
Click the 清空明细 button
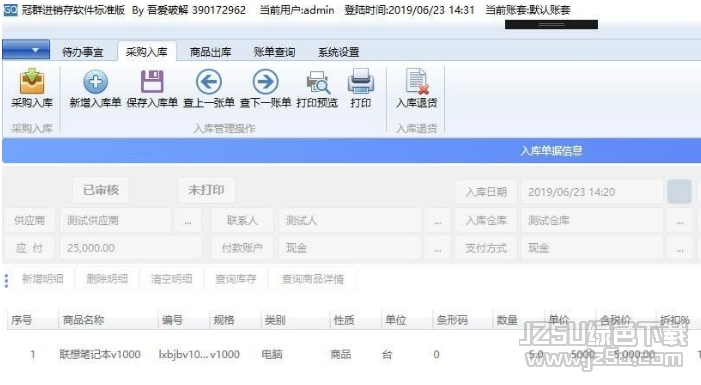click(x=171, y=279)
